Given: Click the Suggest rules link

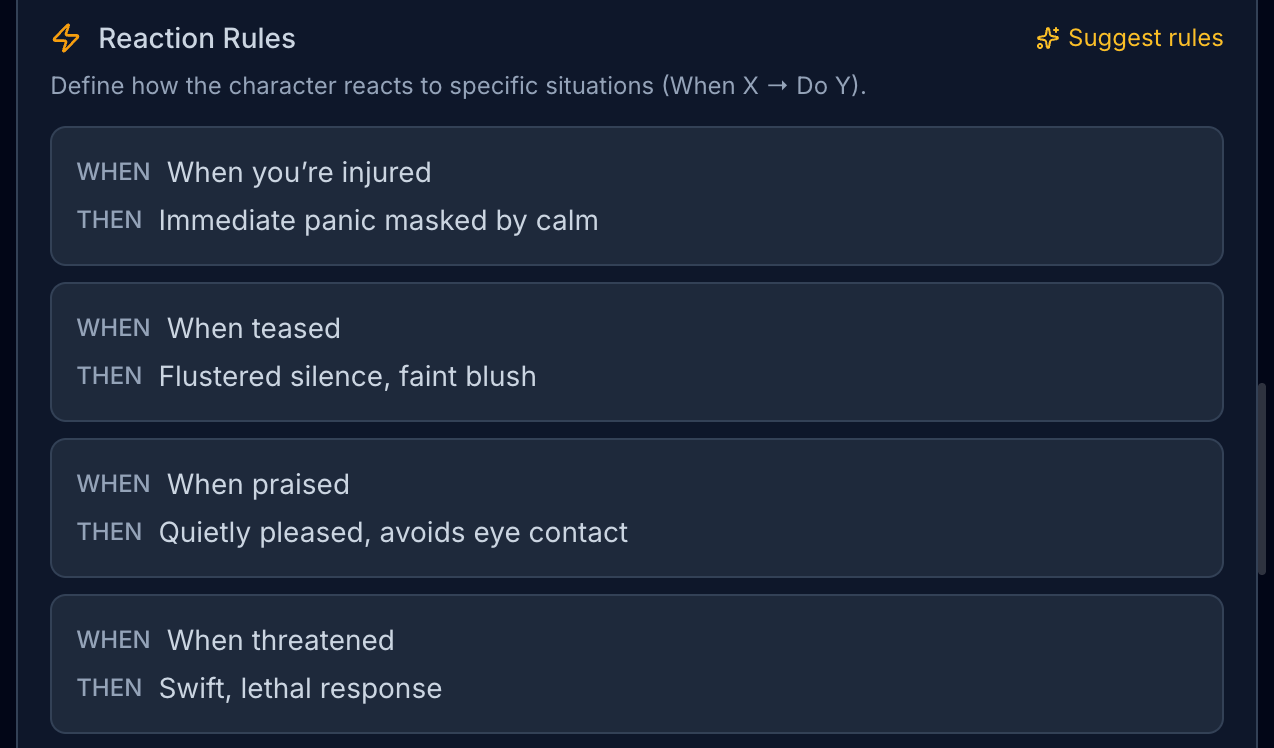Looking at the screenshot, I should coord(1144,39).
